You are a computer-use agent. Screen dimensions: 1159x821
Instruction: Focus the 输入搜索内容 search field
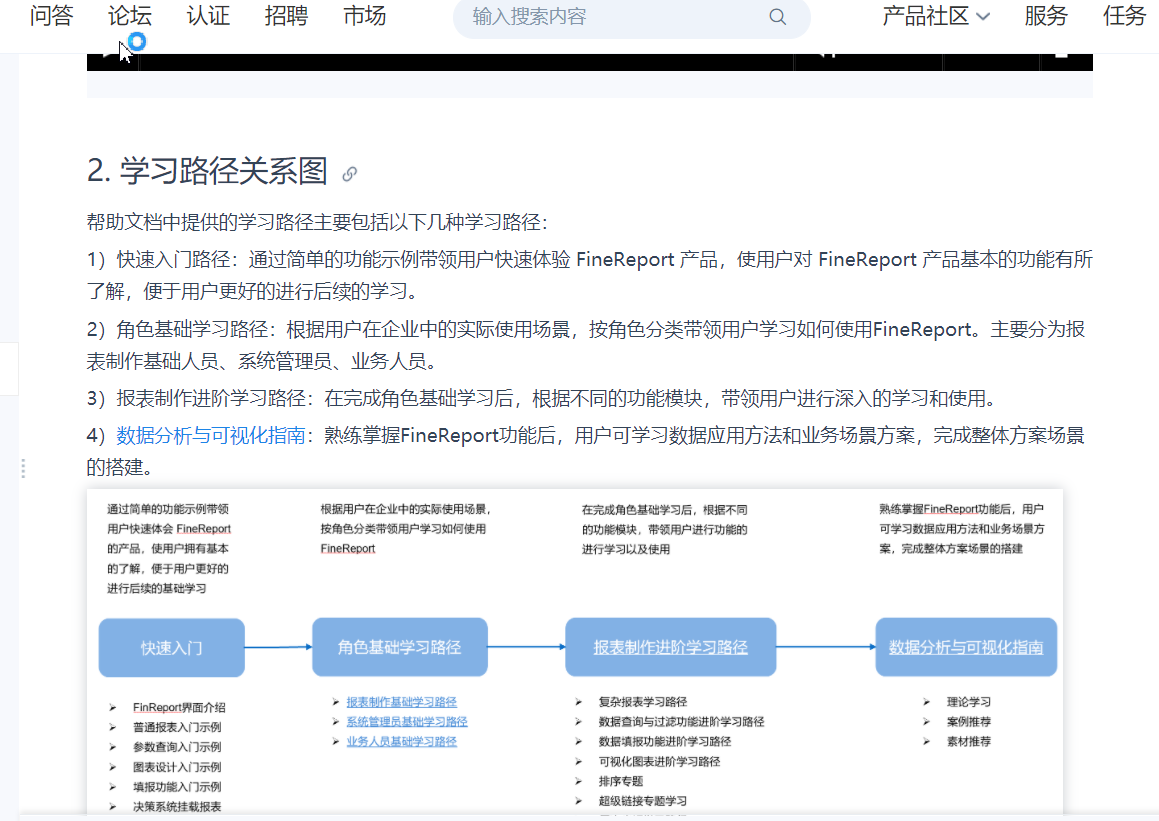(x=631, y=17)
